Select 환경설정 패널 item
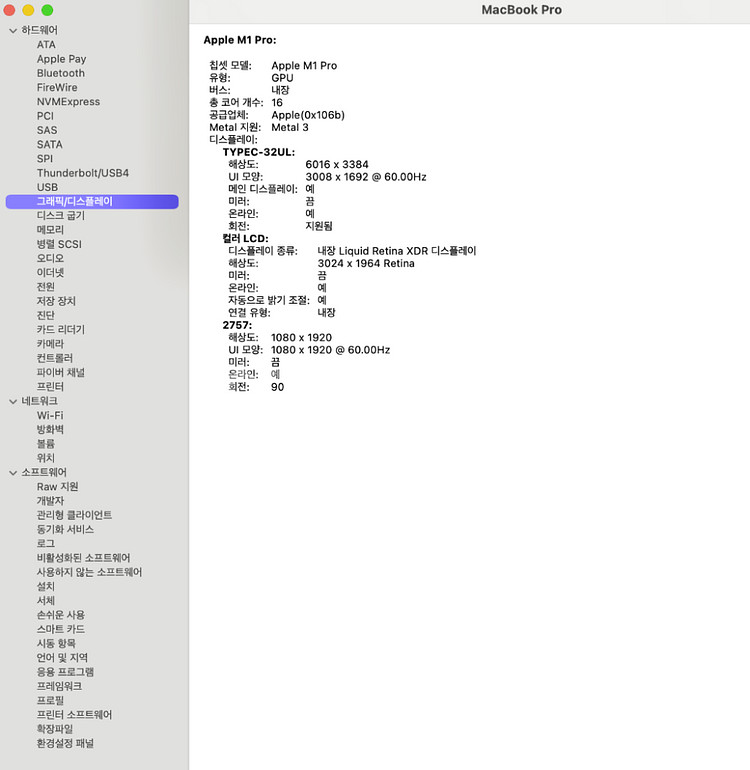Viewport: 750px width, 770px height. pyautogui.click(x=65, y=743)
